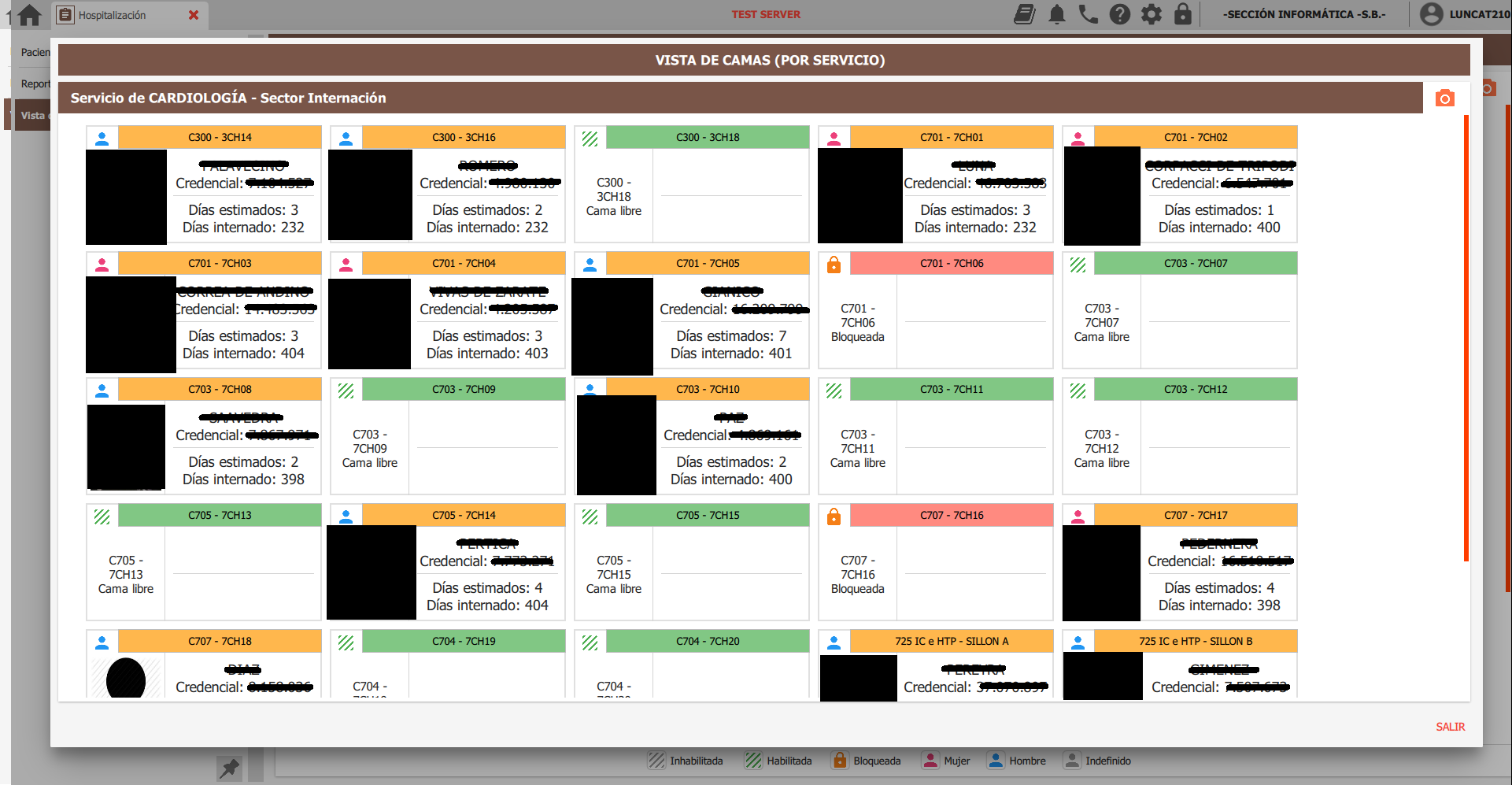Open the LUNCAT210 user account menu

pyautogui.click(x=1465, y=14)
